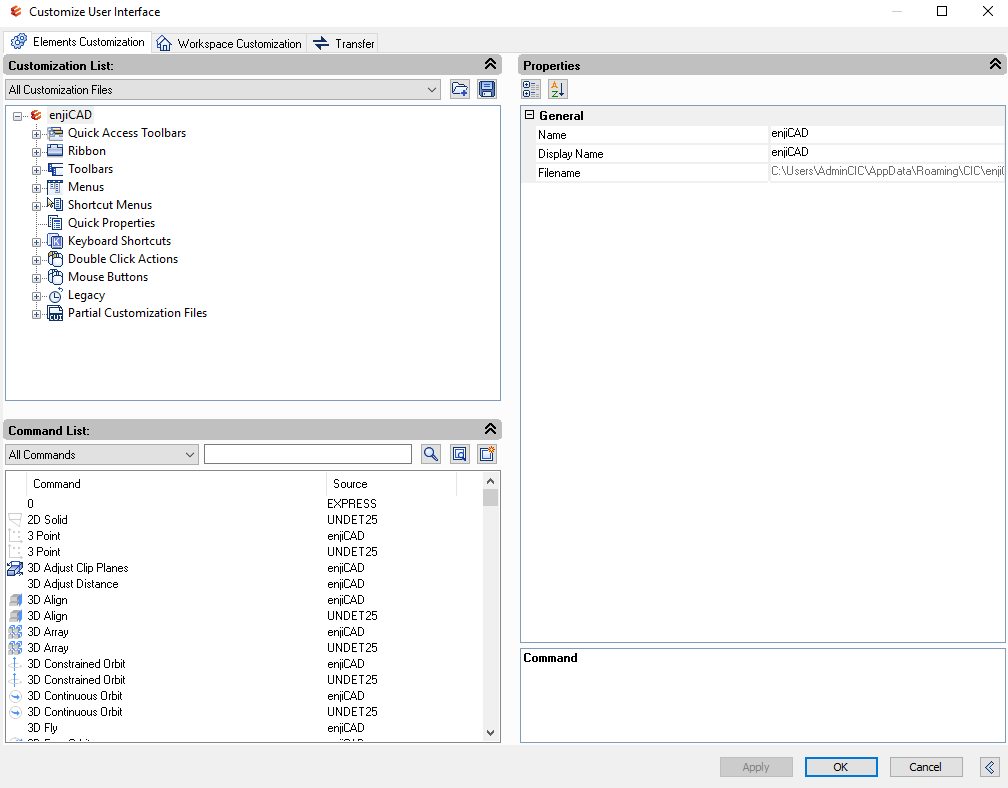Screen dimensions: 1008x788
Task: Expand the Keyboard Shortcuts tree node
Action: tap(37, 242)
